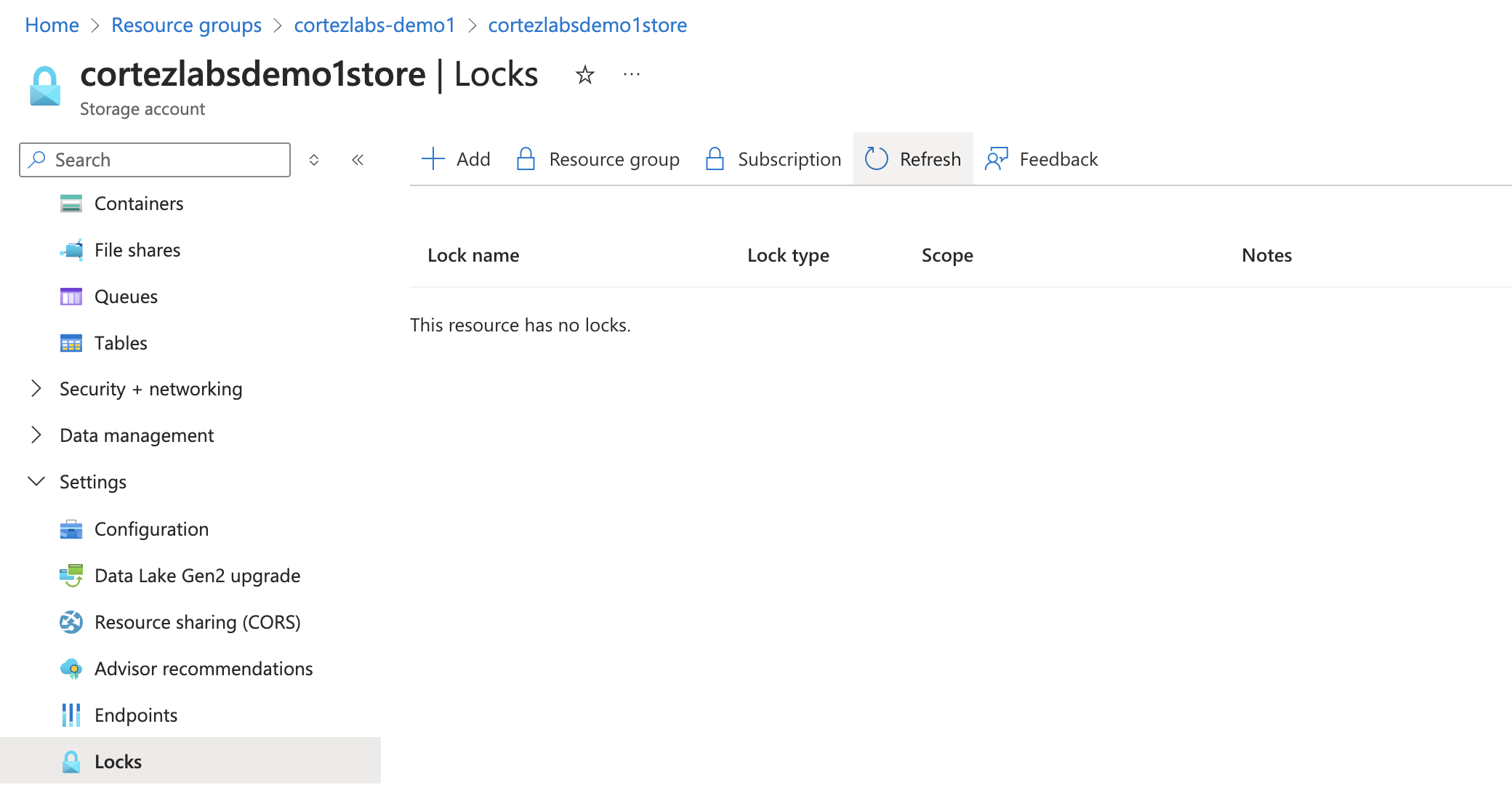
Task: Click the circular Refresh icon
Action: coord(877,158)
